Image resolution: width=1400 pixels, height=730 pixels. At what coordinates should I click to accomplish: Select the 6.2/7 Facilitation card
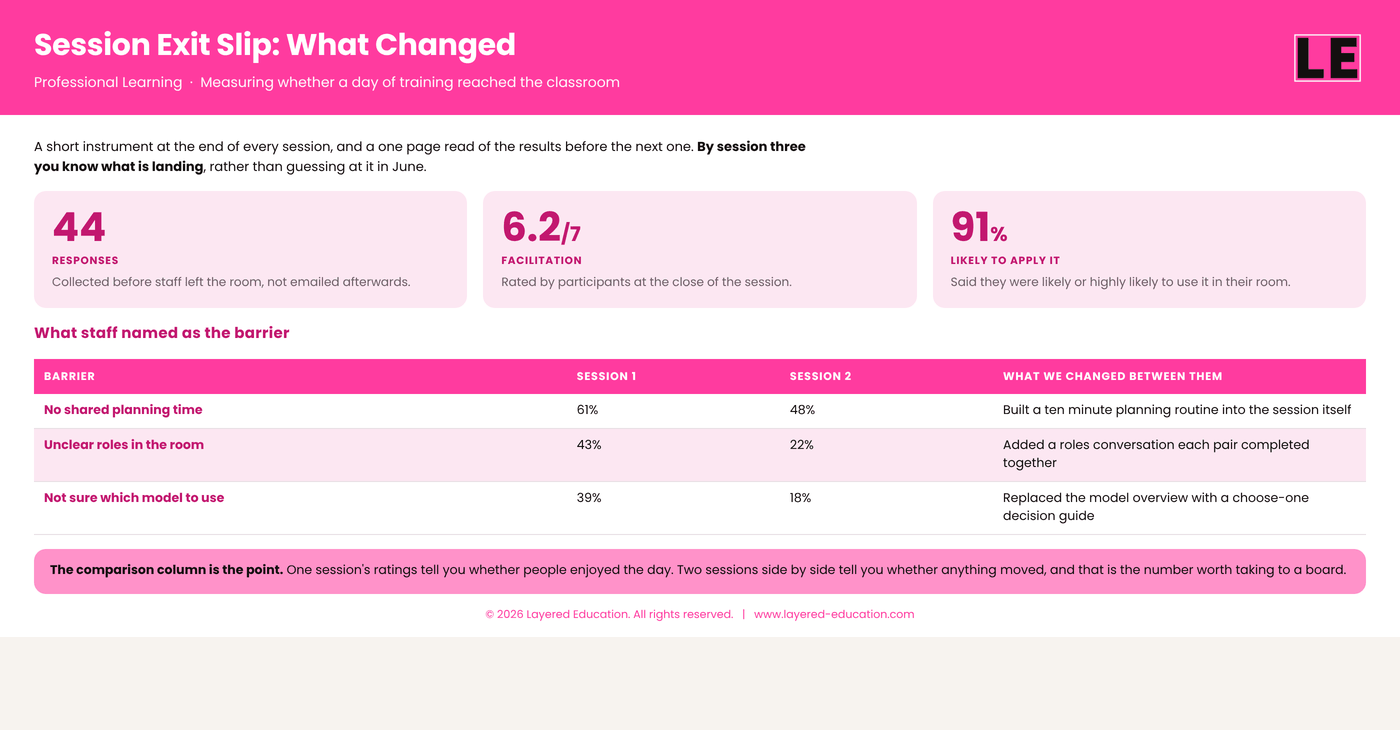tap(700, 249)
